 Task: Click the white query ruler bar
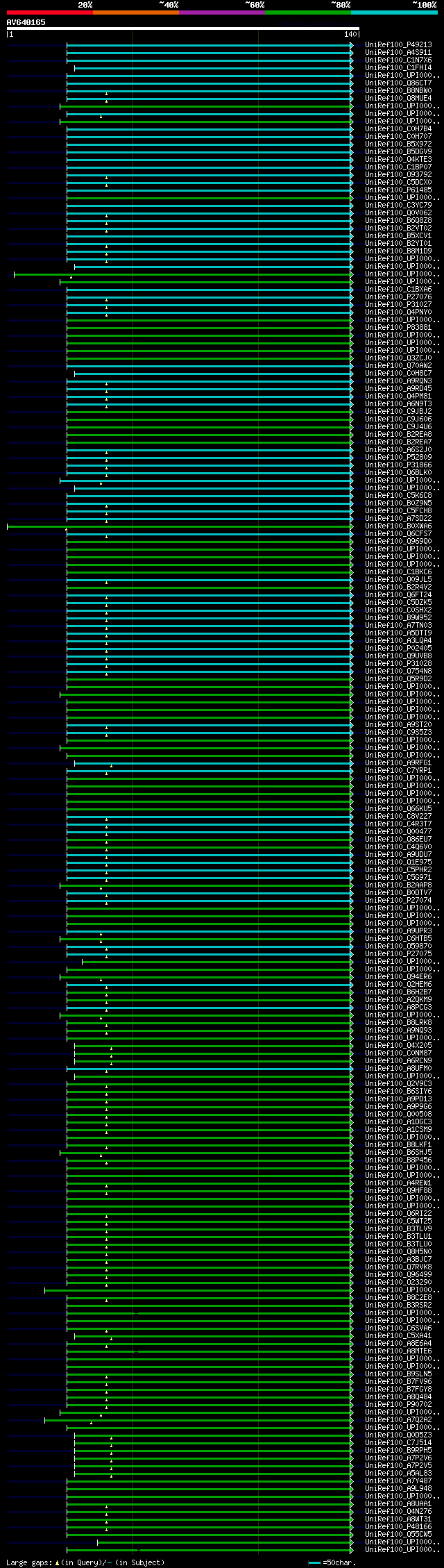tap(182, 28)
